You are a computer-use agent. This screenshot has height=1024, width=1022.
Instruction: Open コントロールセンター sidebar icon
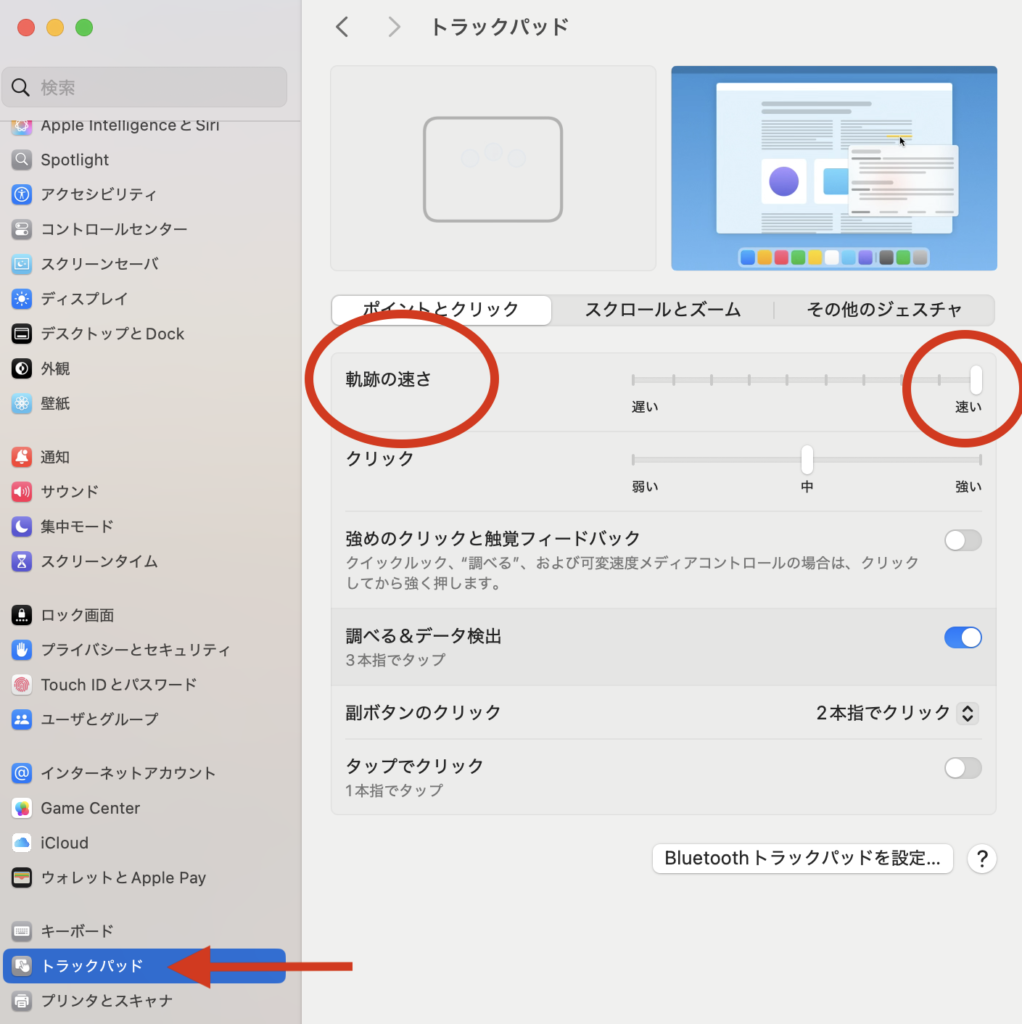tap(22, 230)
